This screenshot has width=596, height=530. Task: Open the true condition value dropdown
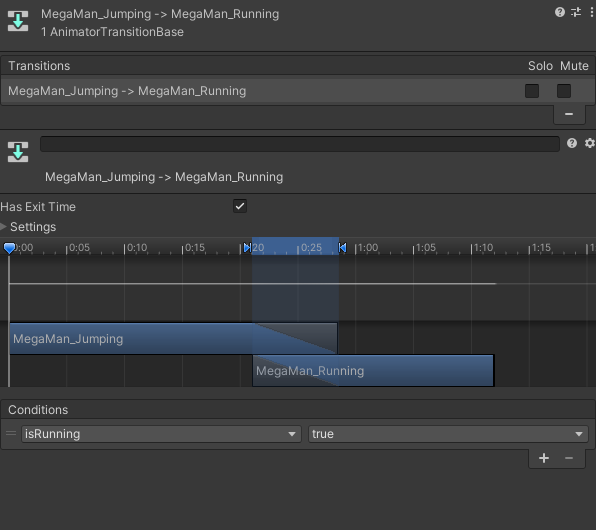pos(448,434)
